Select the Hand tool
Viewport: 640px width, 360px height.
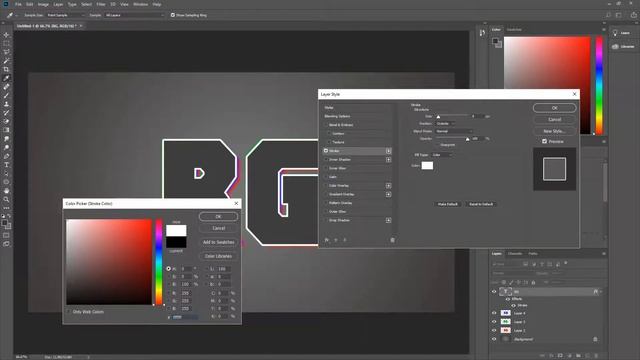(7, 191)
